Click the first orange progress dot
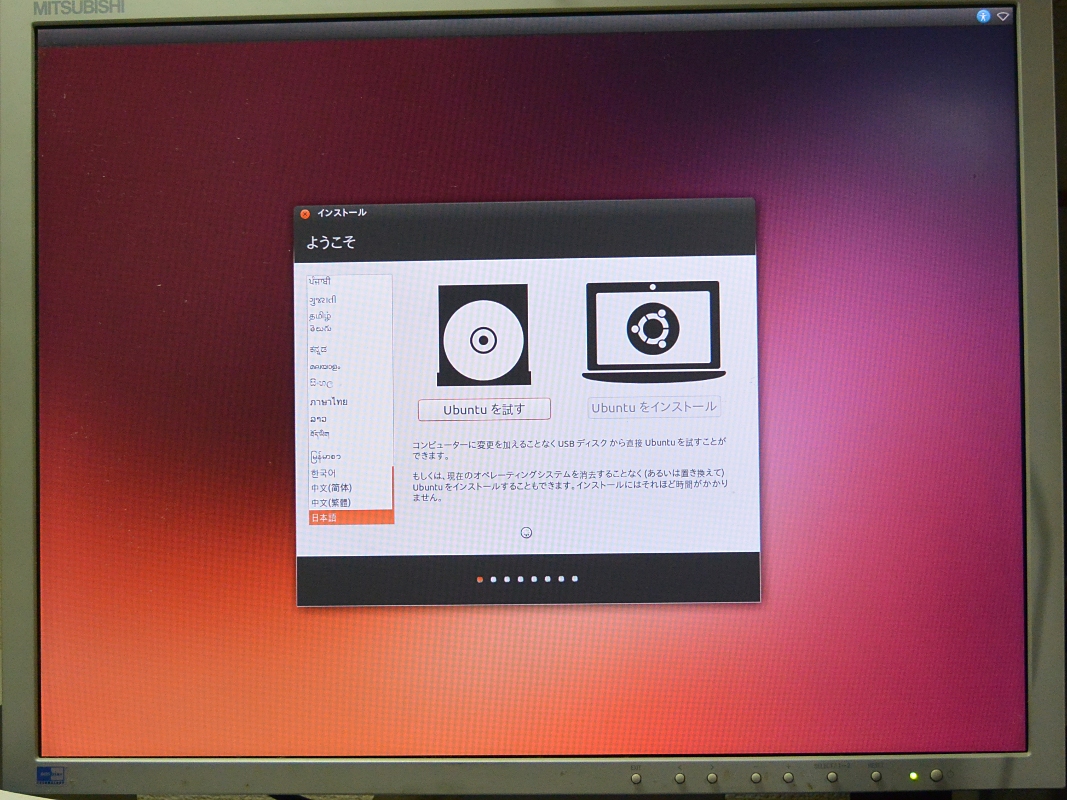 pos(480,579)
